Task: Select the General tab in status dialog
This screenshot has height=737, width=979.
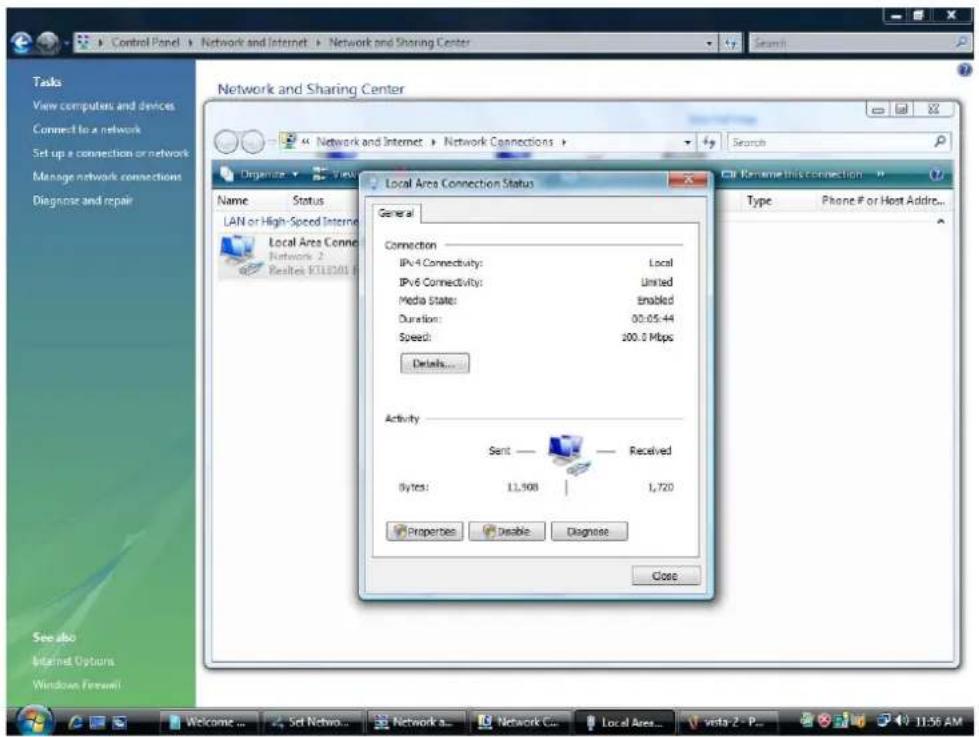Action: 396,213
